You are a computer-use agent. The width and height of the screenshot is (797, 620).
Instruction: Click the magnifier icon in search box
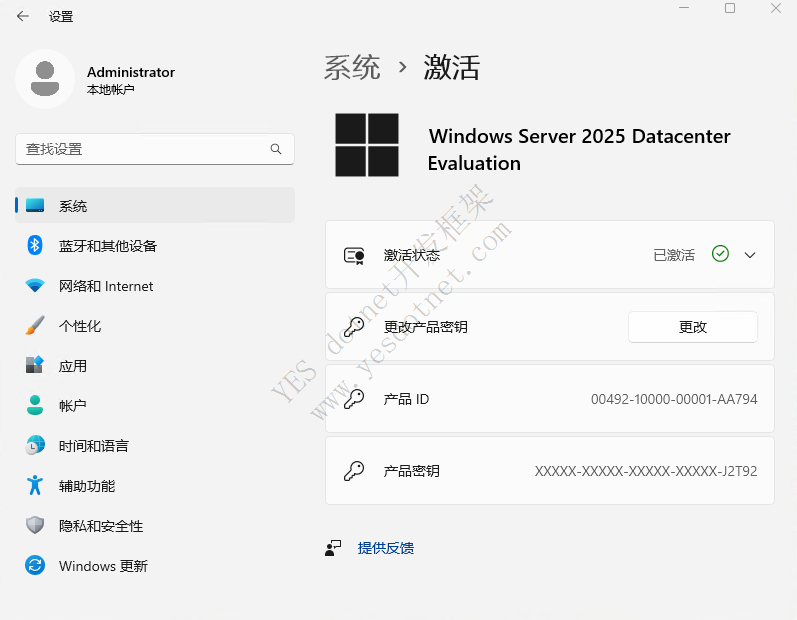275,149
